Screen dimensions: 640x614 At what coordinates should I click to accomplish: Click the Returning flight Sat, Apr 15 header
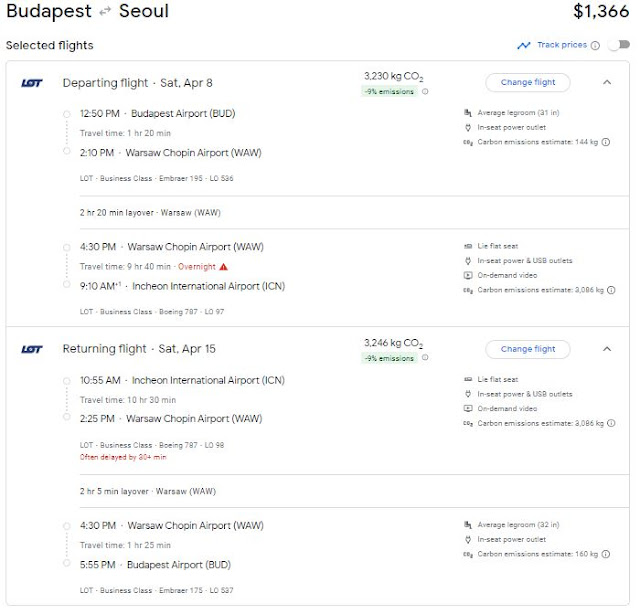(139, 349)
